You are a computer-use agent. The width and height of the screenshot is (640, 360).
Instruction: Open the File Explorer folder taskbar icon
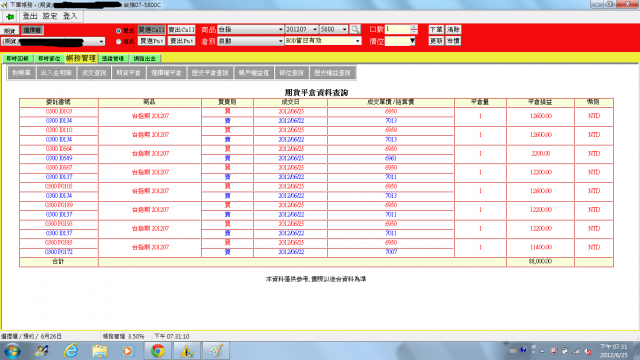(x=100, y=351)
